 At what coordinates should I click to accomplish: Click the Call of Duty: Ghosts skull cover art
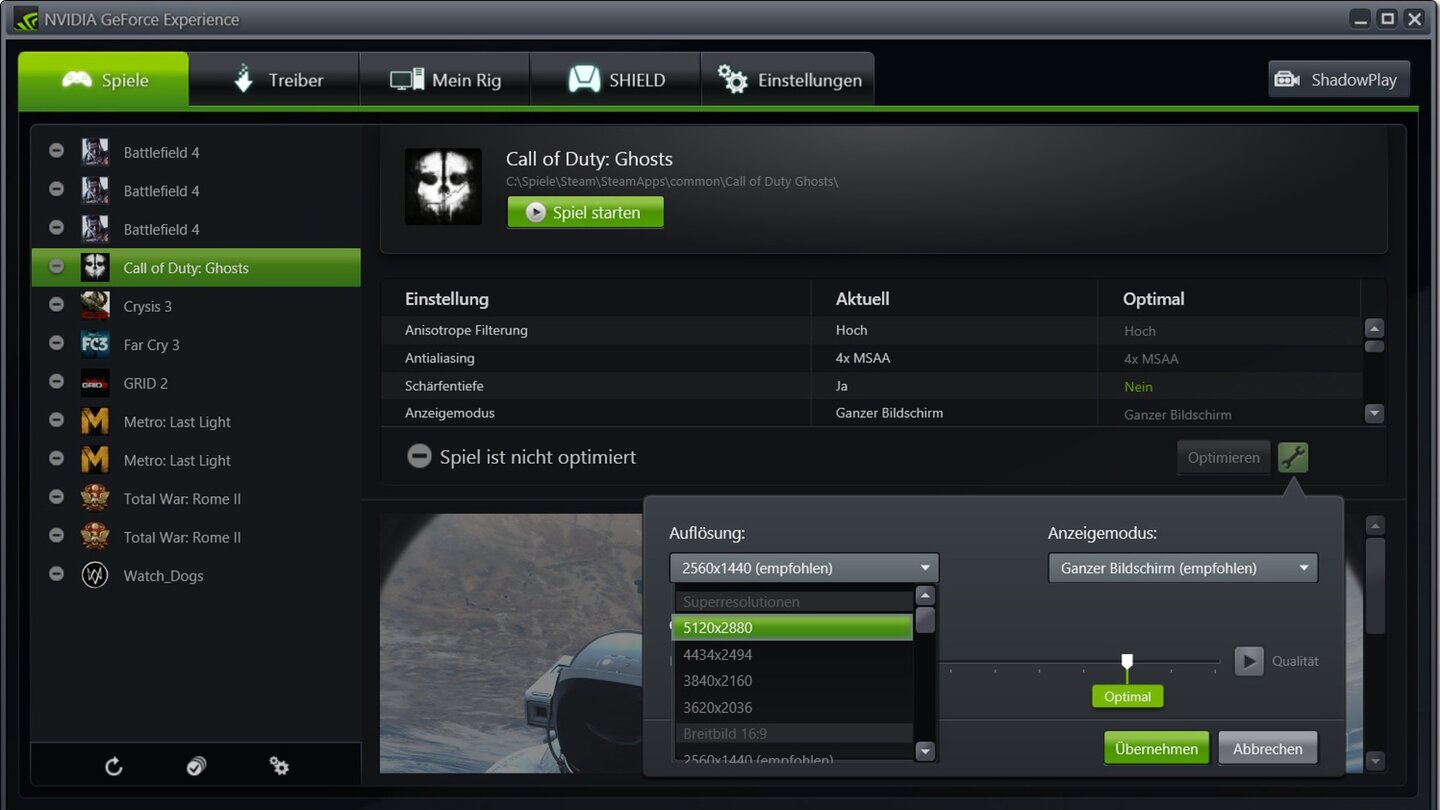coord(443,186)
